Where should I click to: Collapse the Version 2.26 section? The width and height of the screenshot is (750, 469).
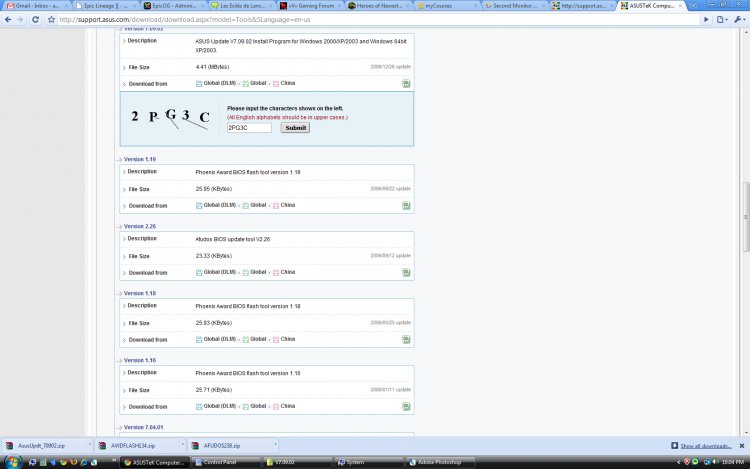[140, 226]
